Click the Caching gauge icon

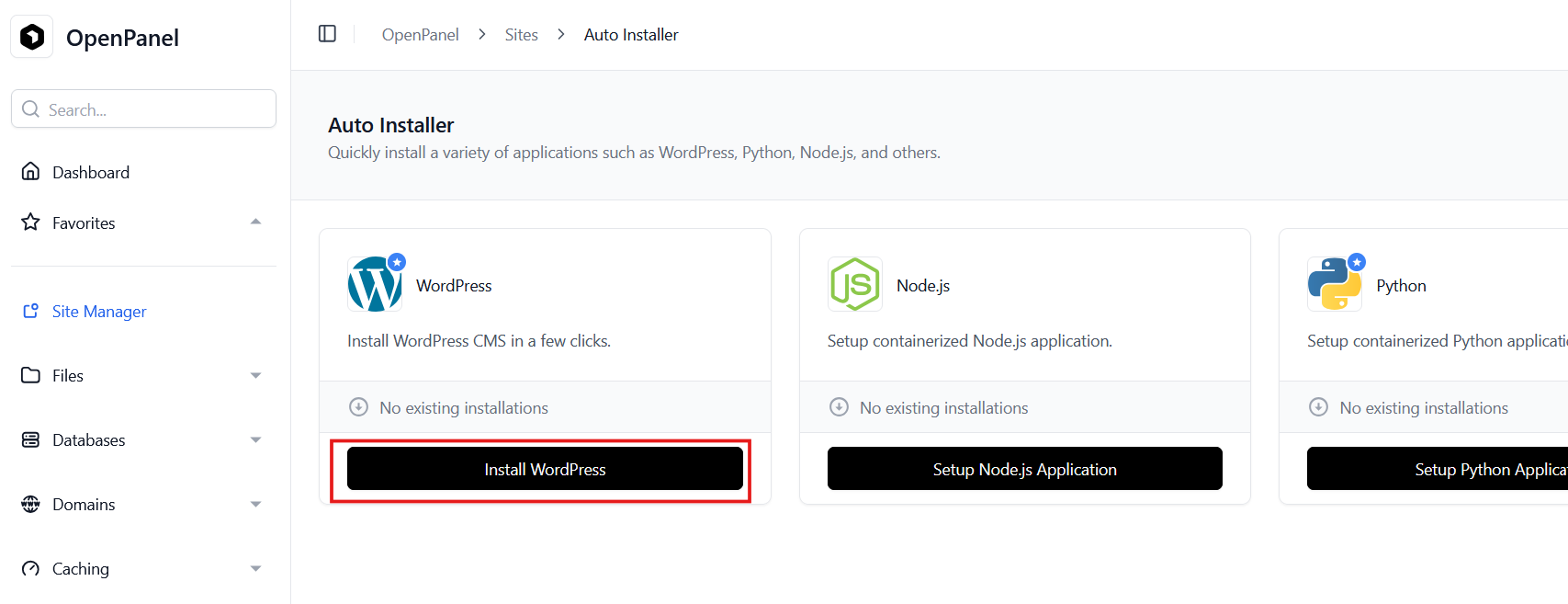click(30, 568)
